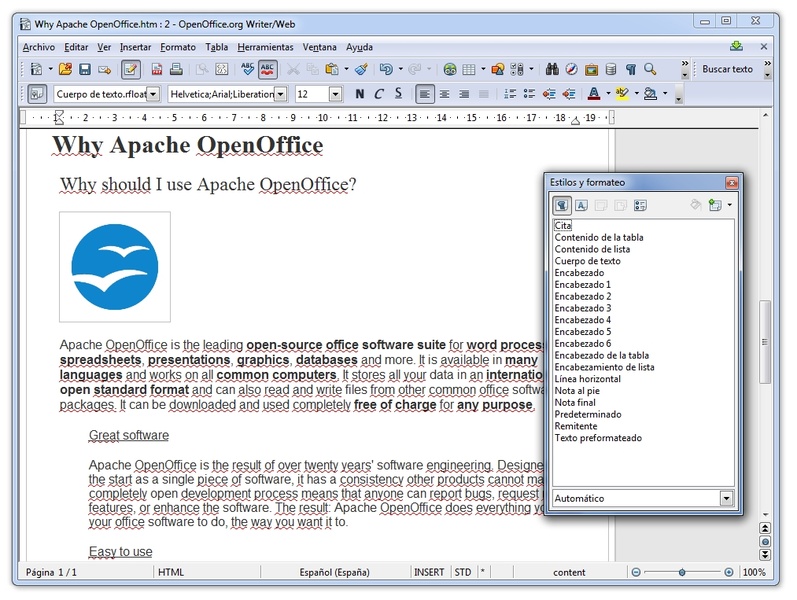Screen dimensions: 797x600
Task: Toggle Nonprinting Characters pilcrow icon
Action: [630, 69]
